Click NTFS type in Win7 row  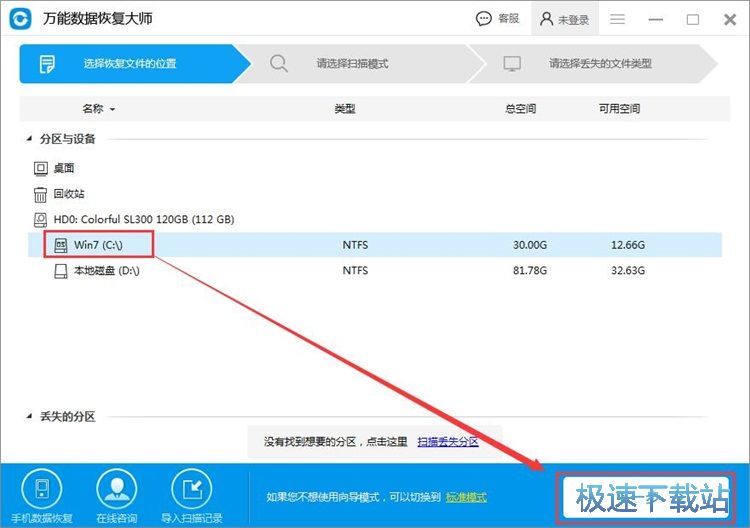(355, 245)
